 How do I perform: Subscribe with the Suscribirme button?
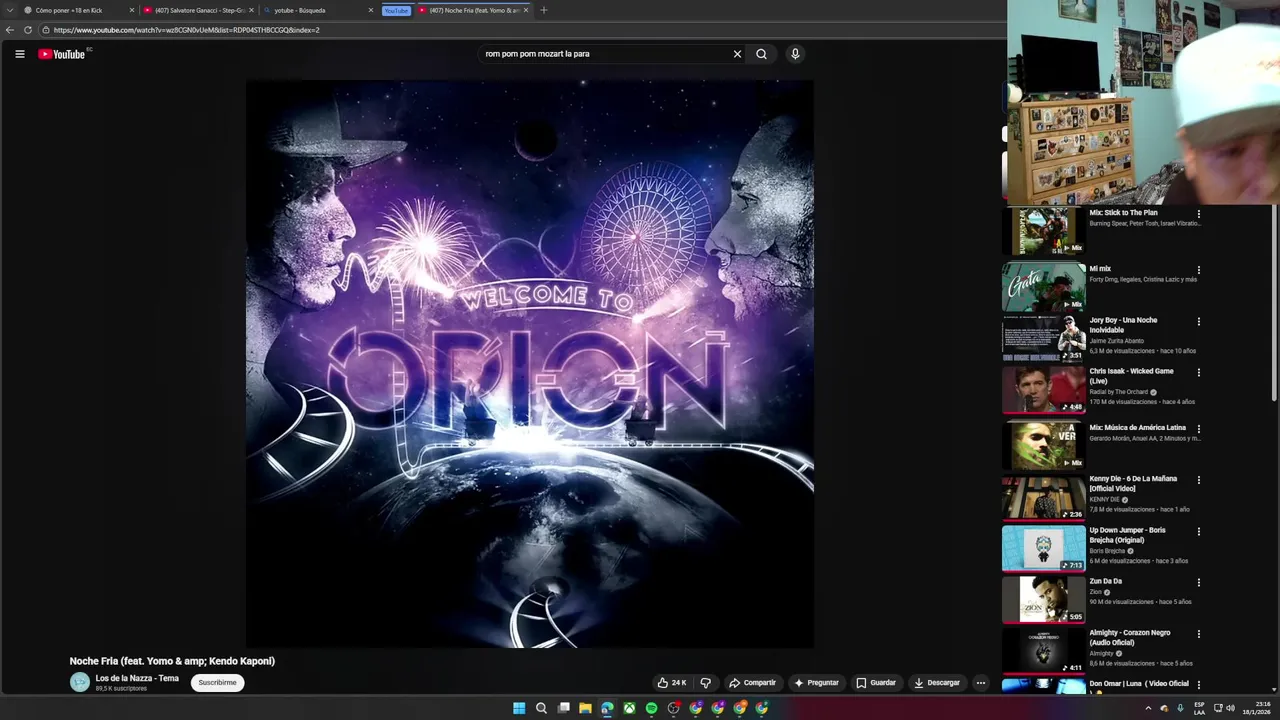tap(217, 683)
